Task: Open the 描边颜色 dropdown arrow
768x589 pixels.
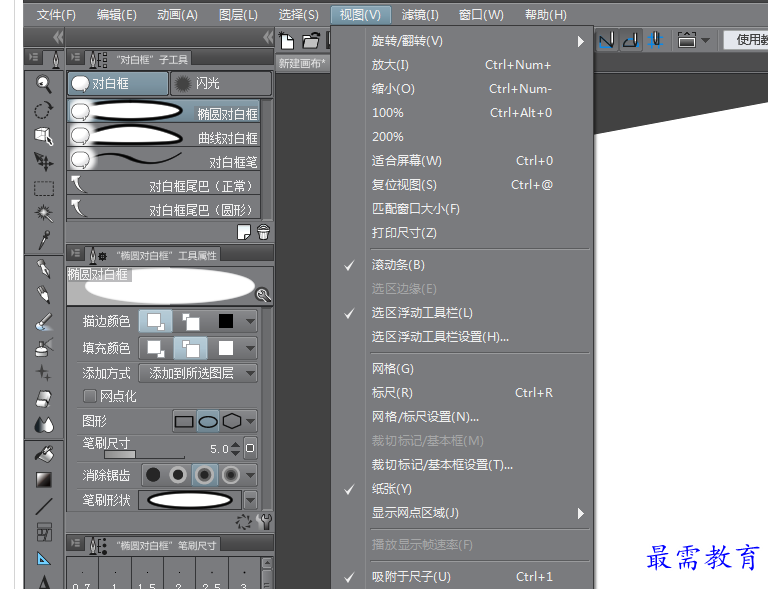Action: click(x=250, y=322)
